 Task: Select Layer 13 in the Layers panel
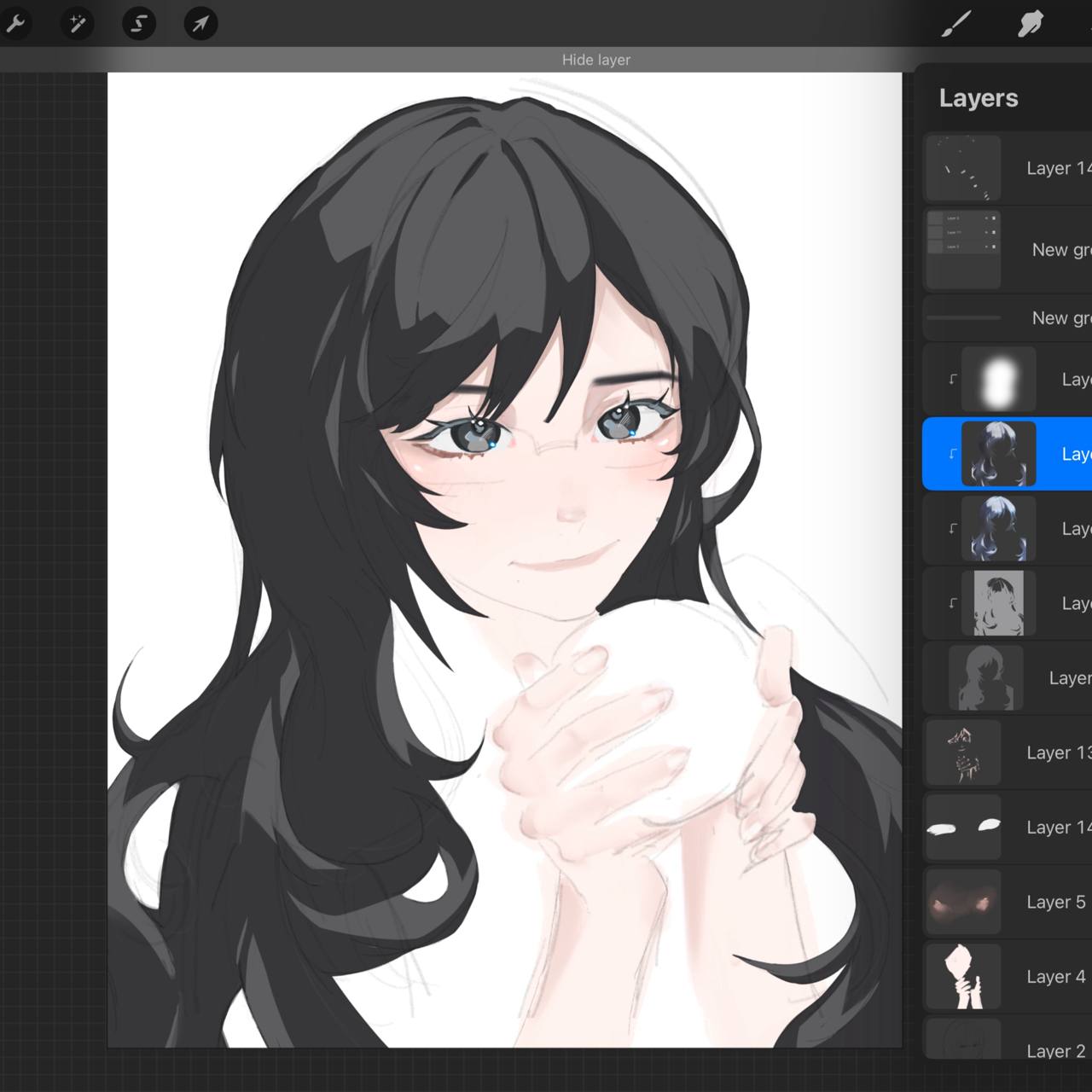[x=1056, y=752]
